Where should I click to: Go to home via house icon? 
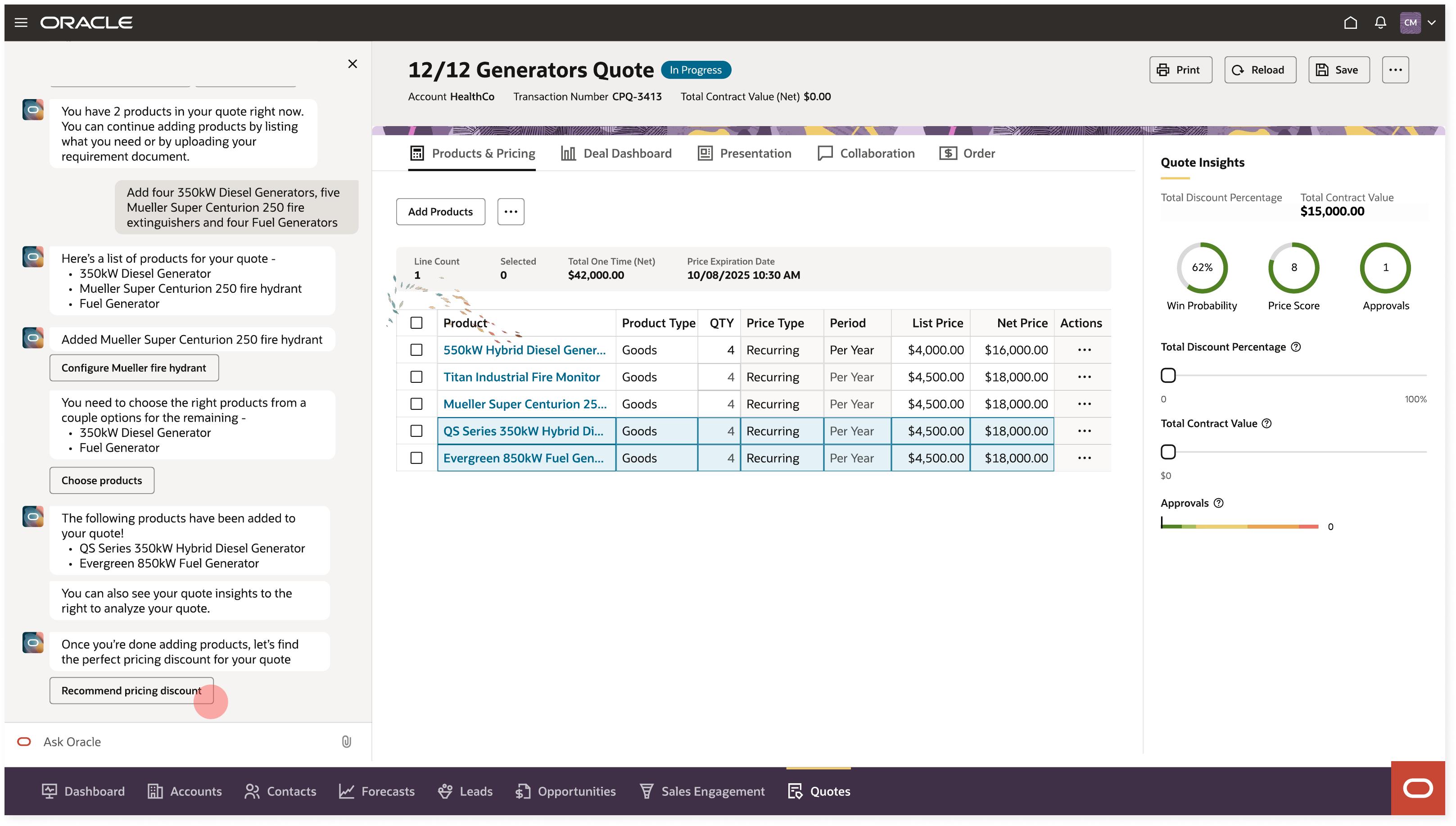pyautogui.click(x=1350, y=23)
